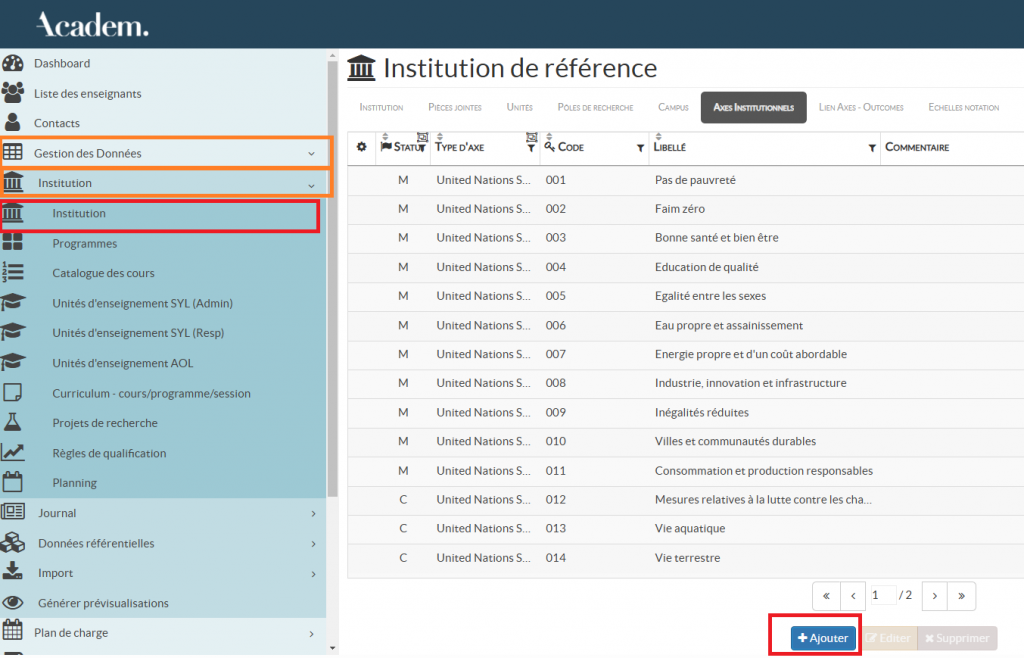
Task: Expand the Plan de charge section
Action: coord(313,633)
